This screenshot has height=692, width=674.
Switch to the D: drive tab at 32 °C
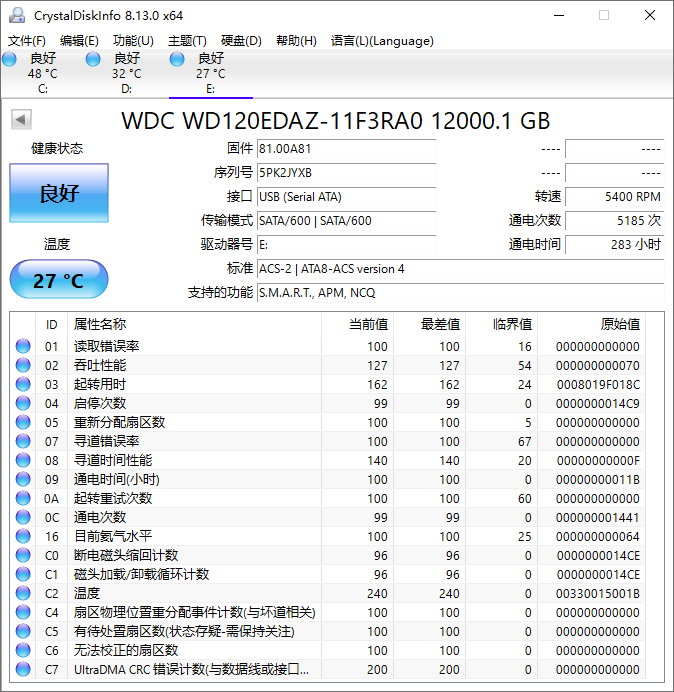pos(126,73)
